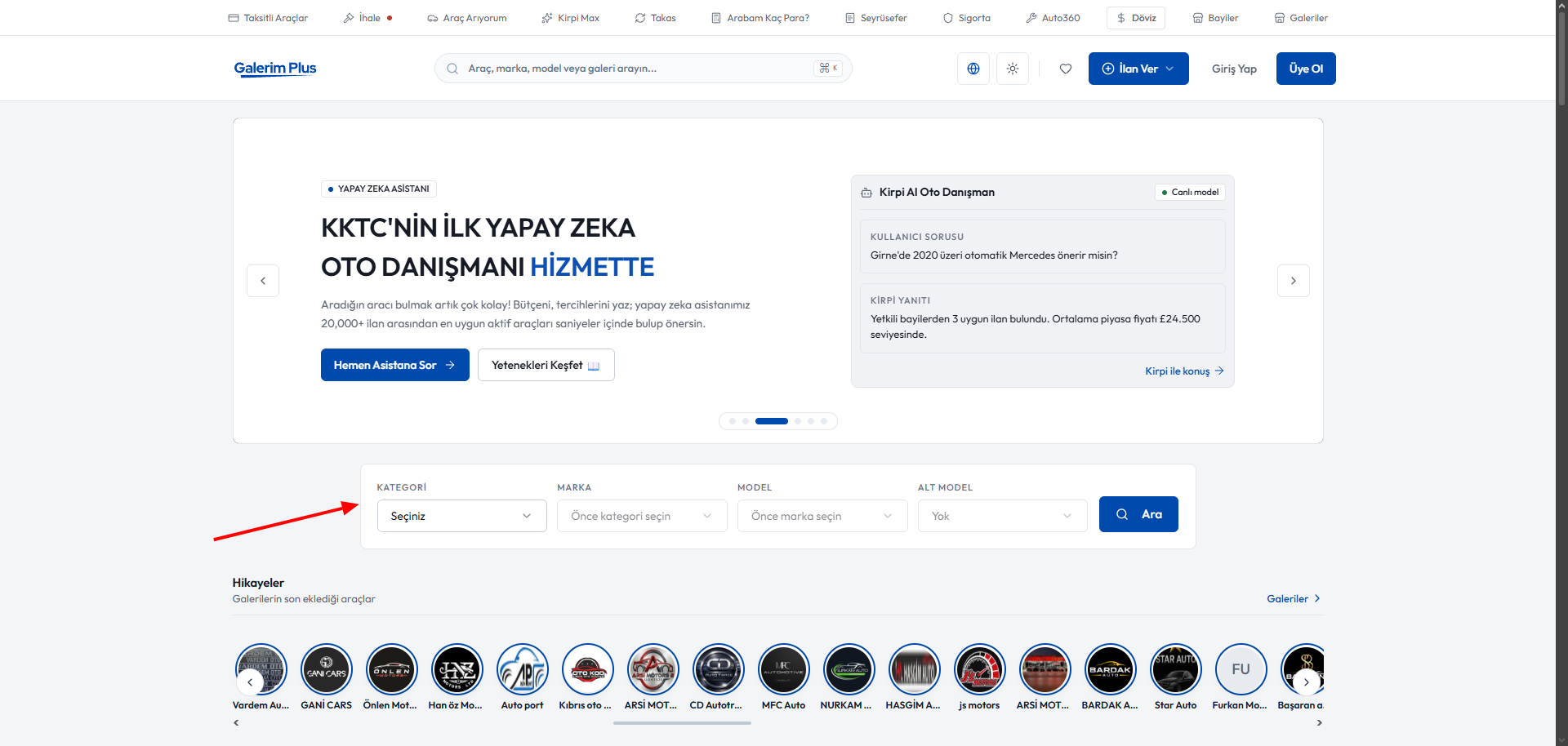This screenshot has width=1568, height=746.
Task: Open Arabam Kaç Para? menu item
Action: click(760, 18)
